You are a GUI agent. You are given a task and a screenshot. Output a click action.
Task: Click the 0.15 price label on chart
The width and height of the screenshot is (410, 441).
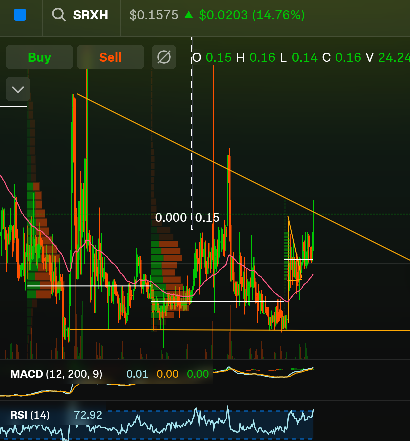(207, 218)
